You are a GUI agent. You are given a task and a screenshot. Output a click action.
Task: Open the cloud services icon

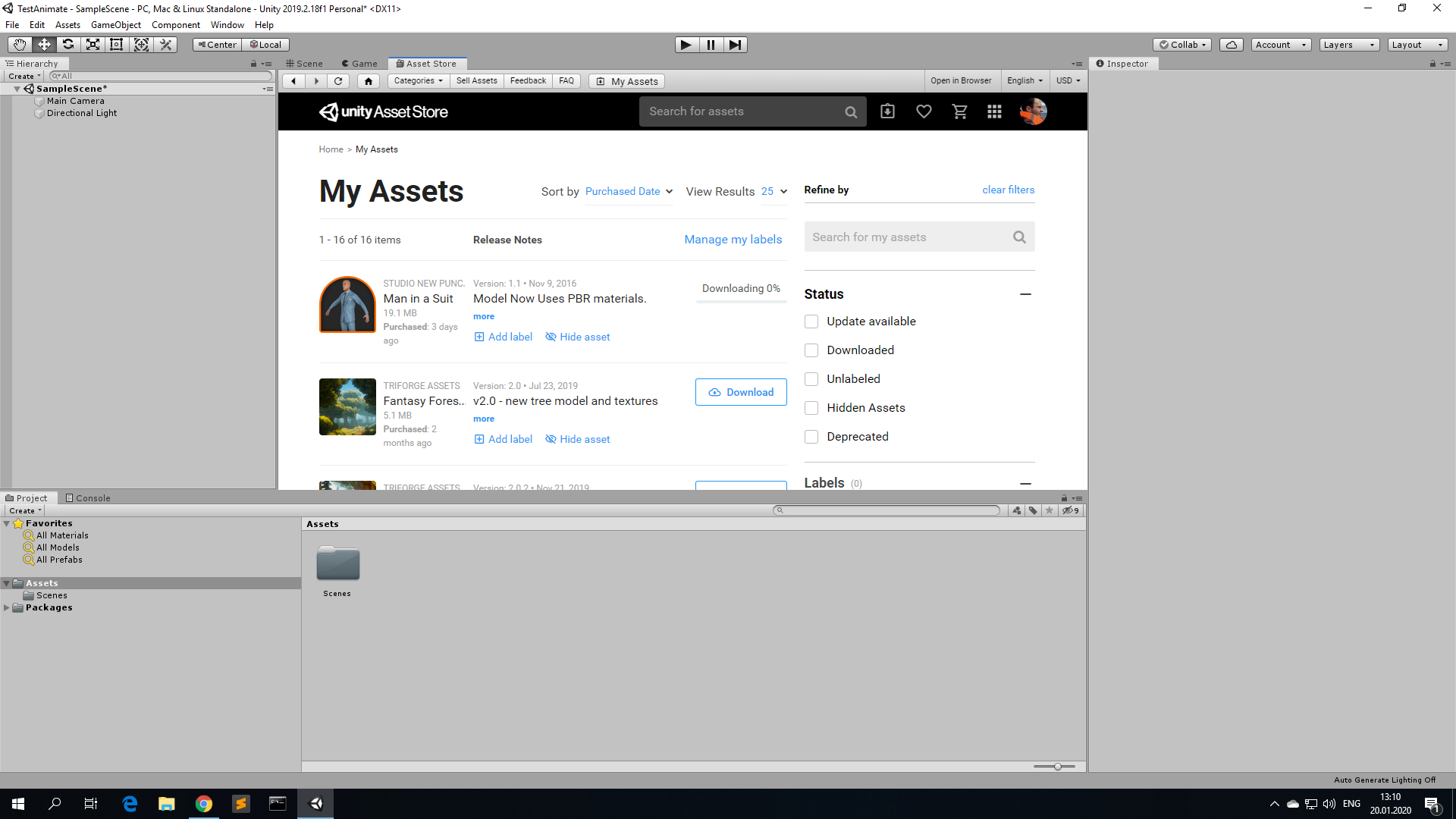[1232, 45]
